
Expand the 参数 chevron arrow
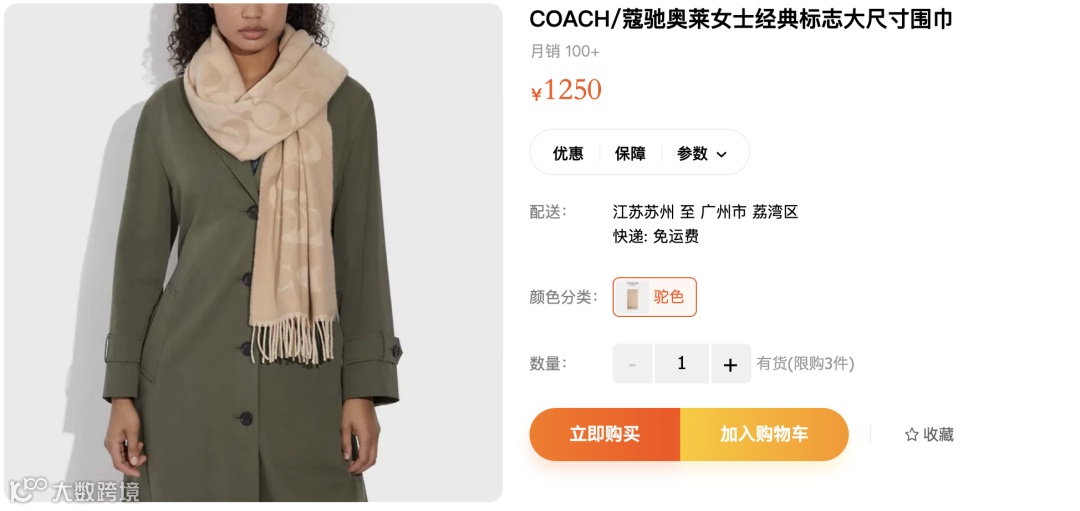point(721,154)
